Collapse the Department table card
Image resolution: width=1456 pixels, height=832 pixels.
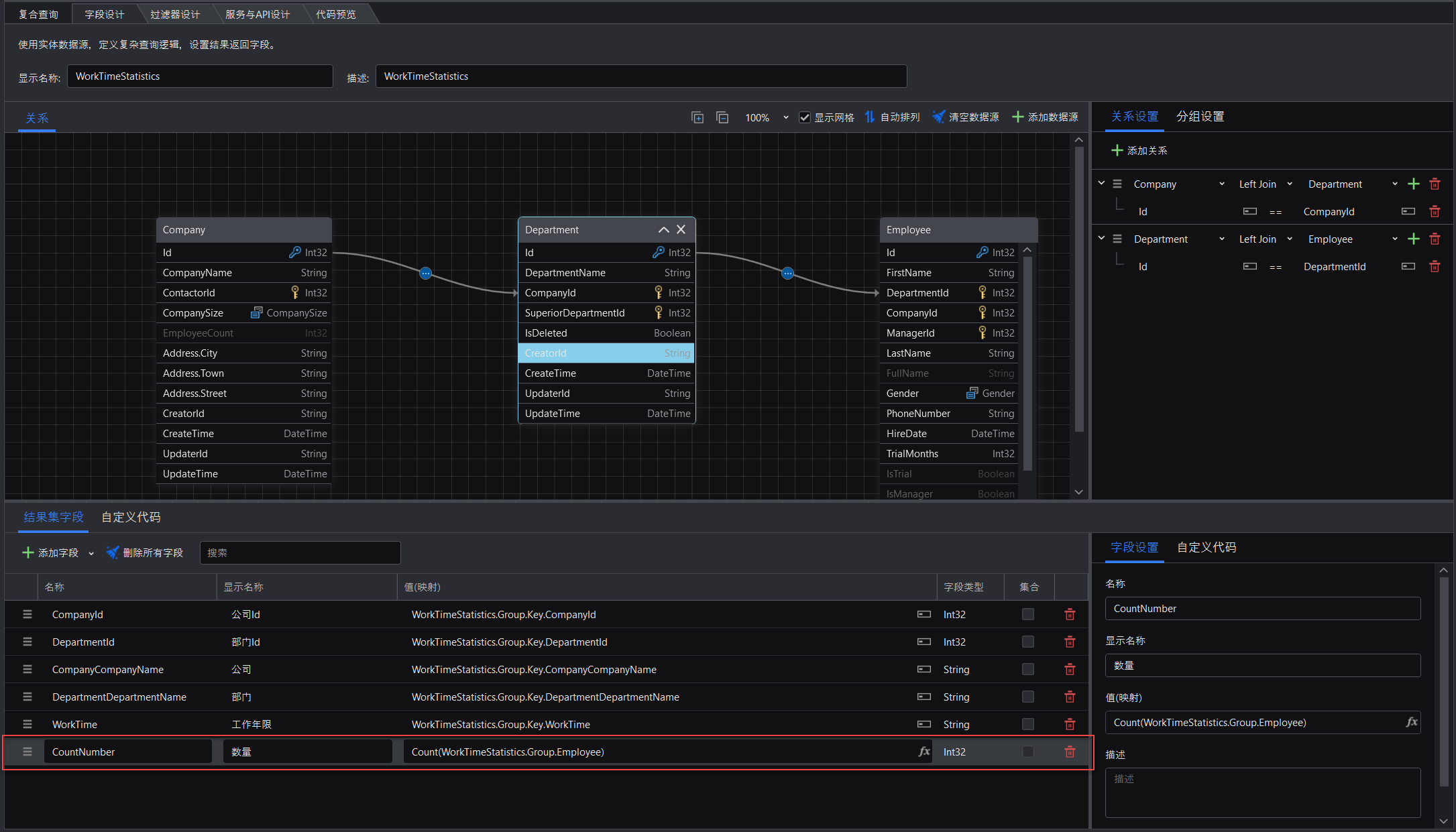click(x=663, y=229)
